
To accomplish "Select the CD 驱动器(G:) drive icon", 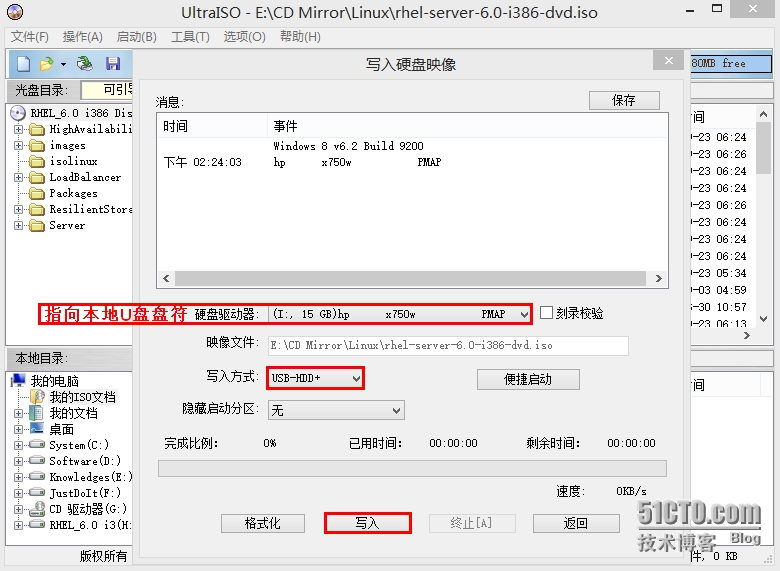I will (37, 509).
